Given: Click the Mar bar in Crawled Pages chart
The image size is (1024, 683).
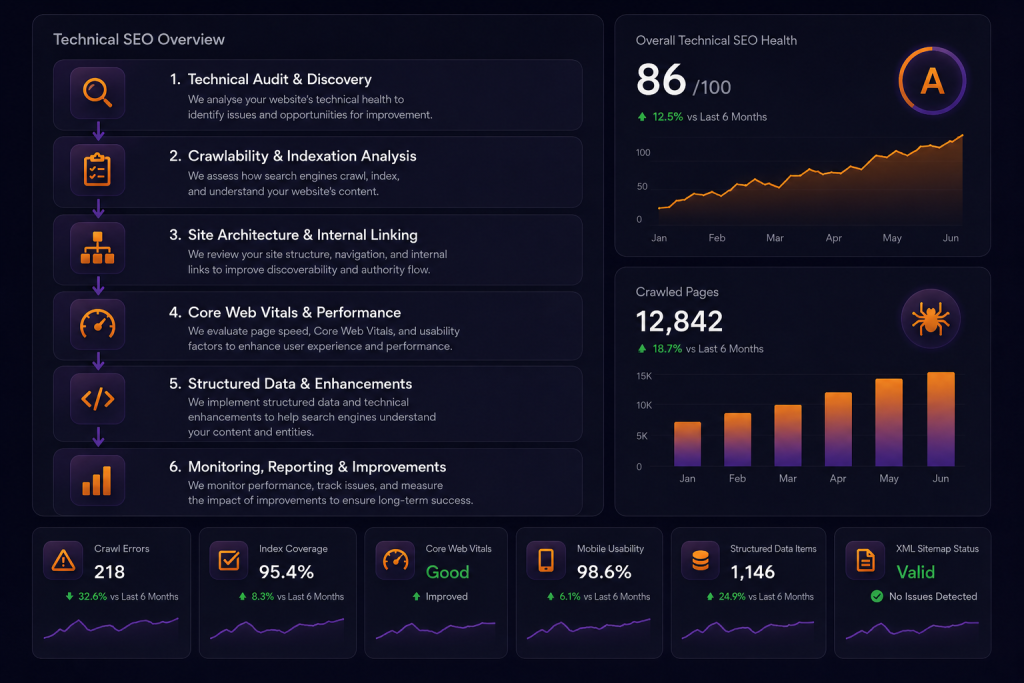Looking at the screenshot, I should [x=788, y=436].
